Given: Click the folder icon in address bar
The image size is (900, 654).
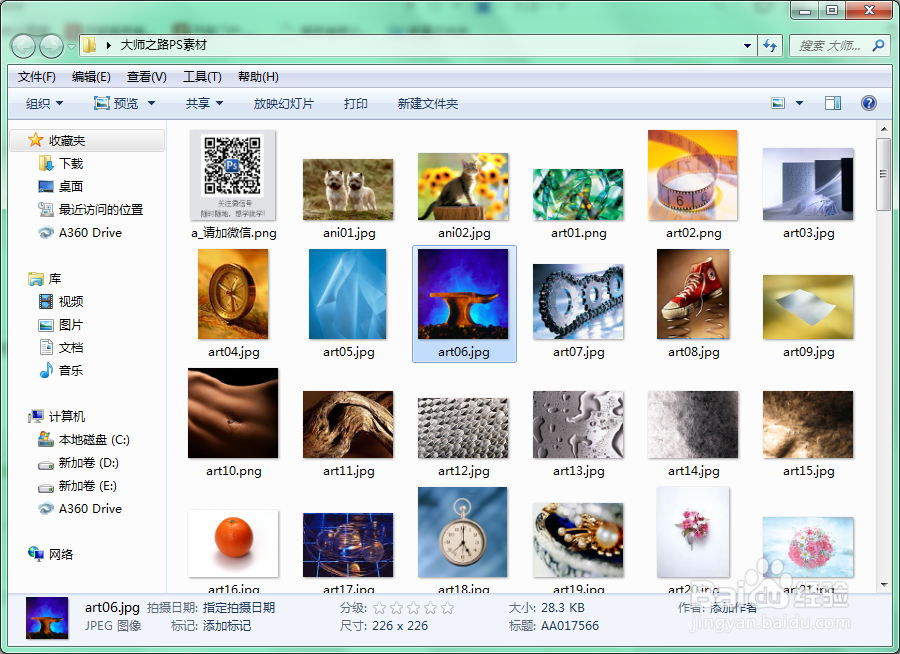Looking at the screenshot, I should [89, 45].
